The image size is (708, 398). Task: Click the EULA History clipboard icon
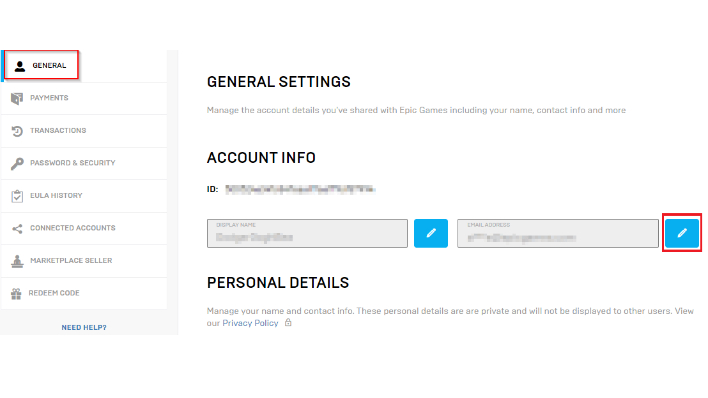tap(17, 196)
